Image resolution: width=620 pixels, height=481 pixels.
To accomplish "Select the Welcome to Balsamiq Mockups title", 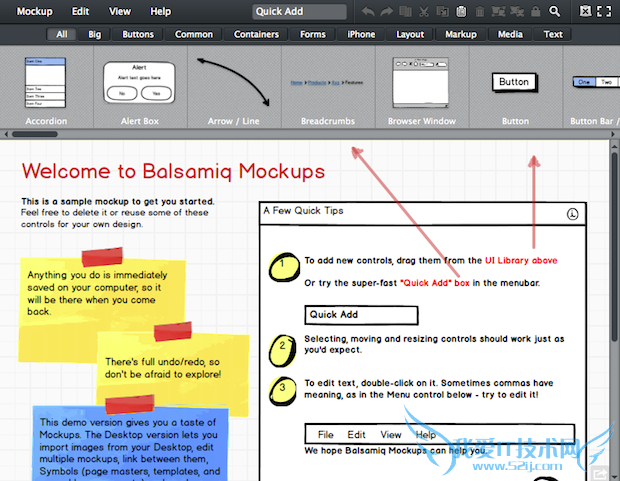I will coord(173,171).
